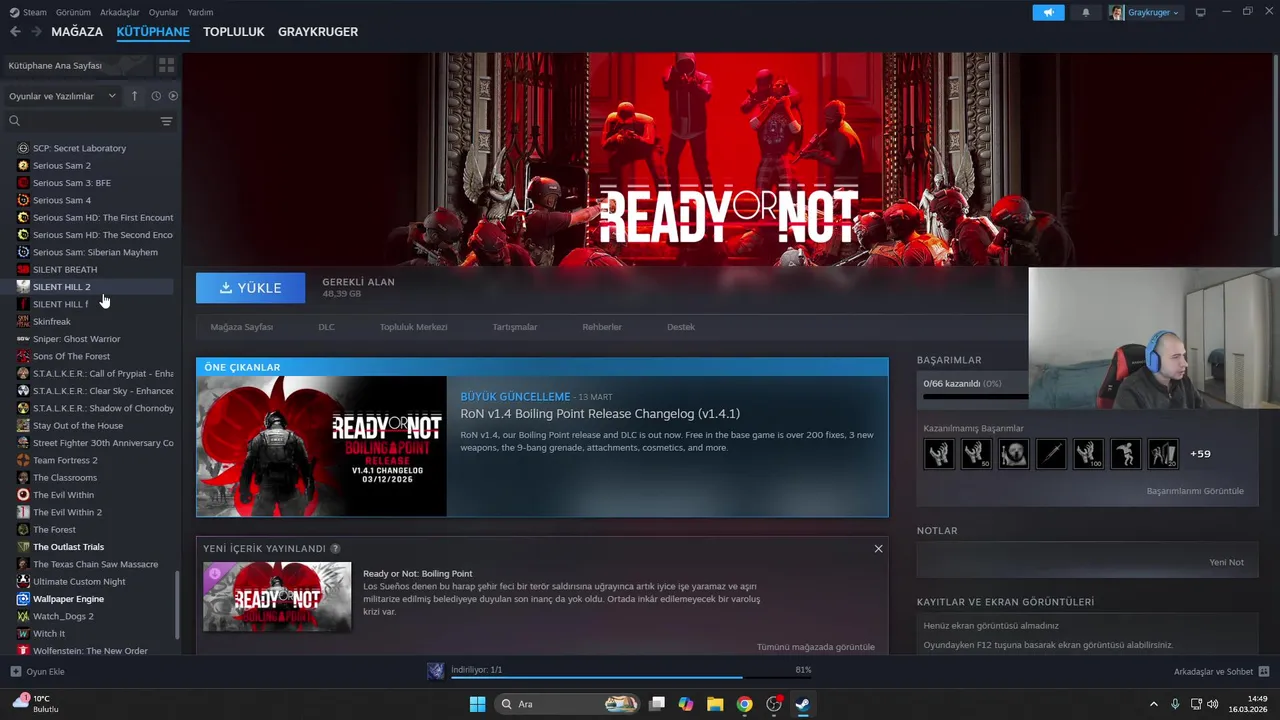Open the GRAYKRUGER profile tab

(318, 32)
